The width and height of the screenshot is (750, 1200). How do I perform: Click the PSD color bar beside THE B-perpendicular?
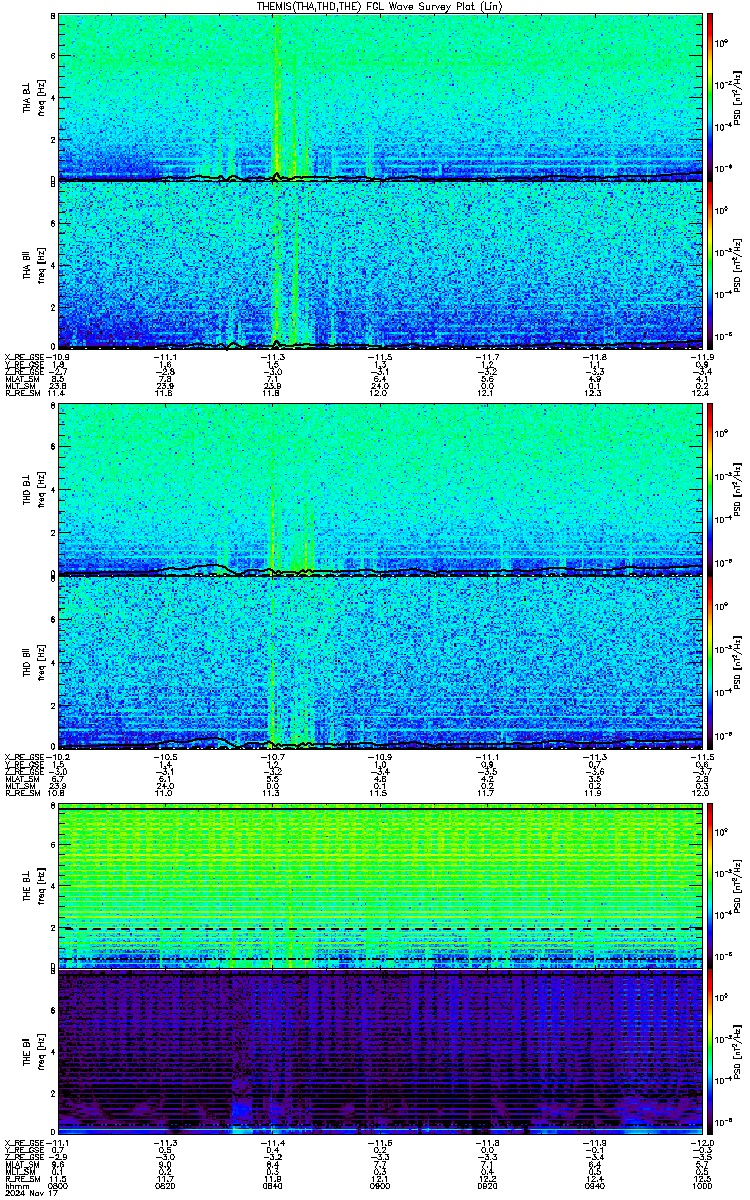710,885
